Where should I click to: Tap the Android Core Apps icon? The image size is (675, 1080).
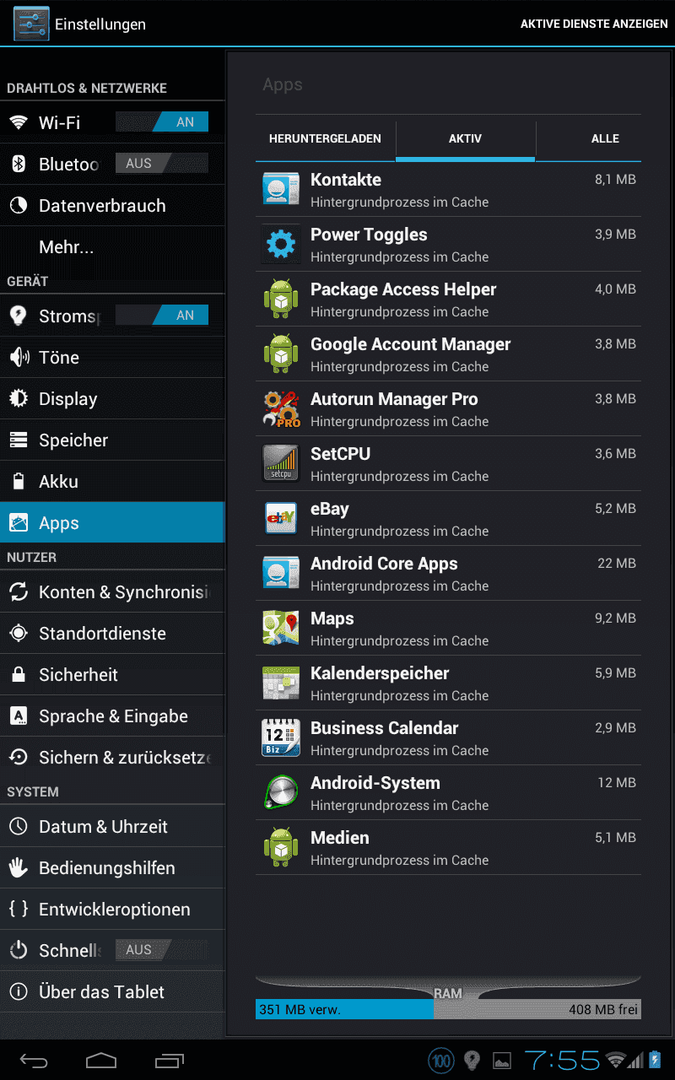[x=281, y=573]
